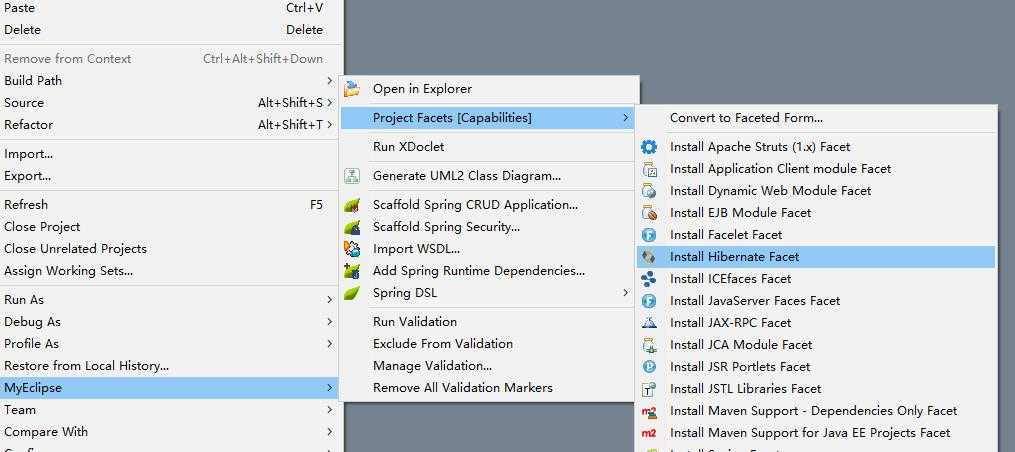
Task: Click the JCA Module facet icon
Action: click(x=649, y=345)
